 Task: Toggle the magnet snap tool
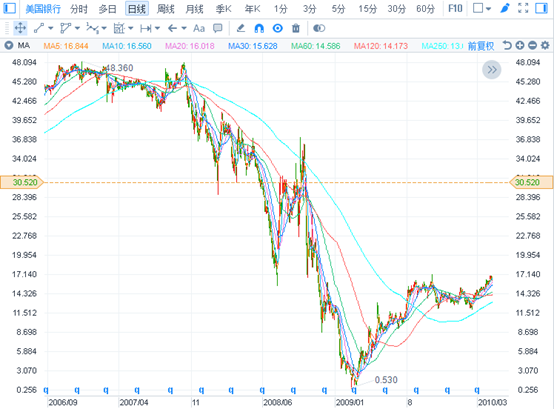pyautogui.click(x=259, y=28)
